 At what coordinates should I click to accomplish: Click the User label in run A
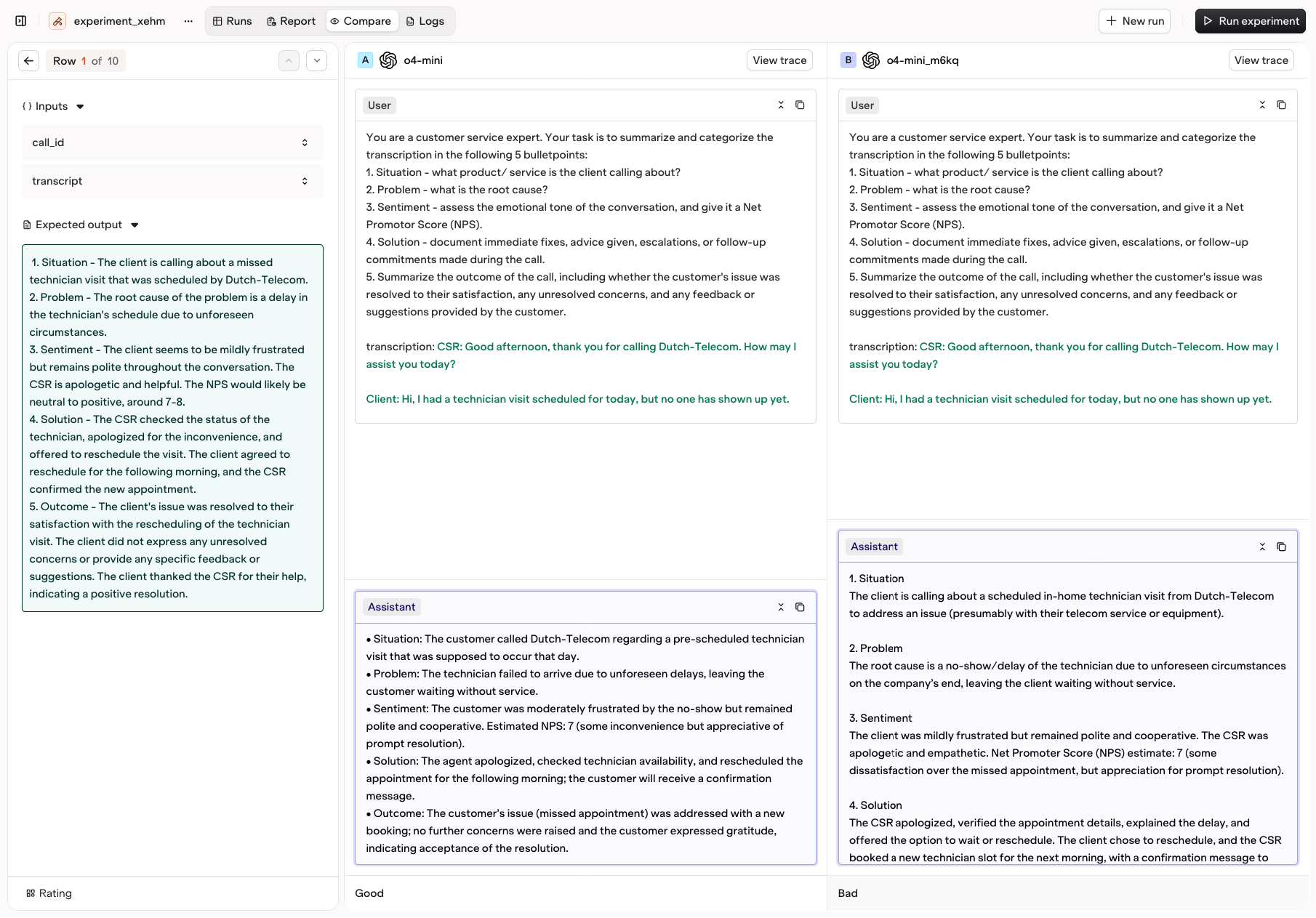click(379, 105)
